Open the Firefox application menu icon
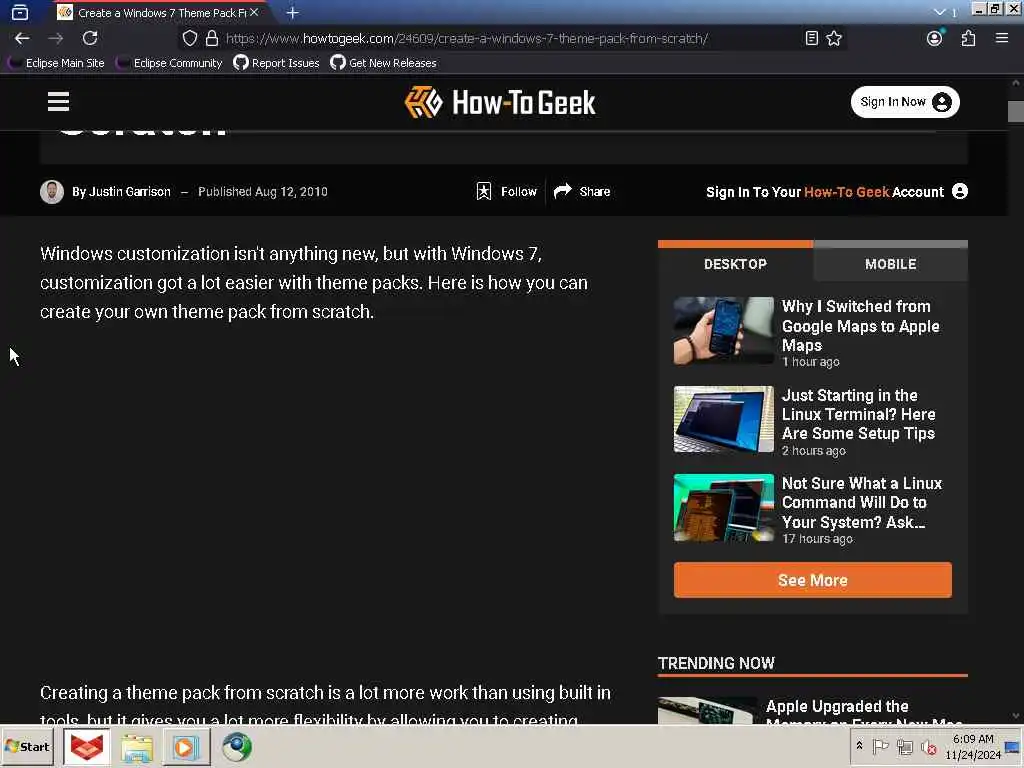 [1002, 39]
